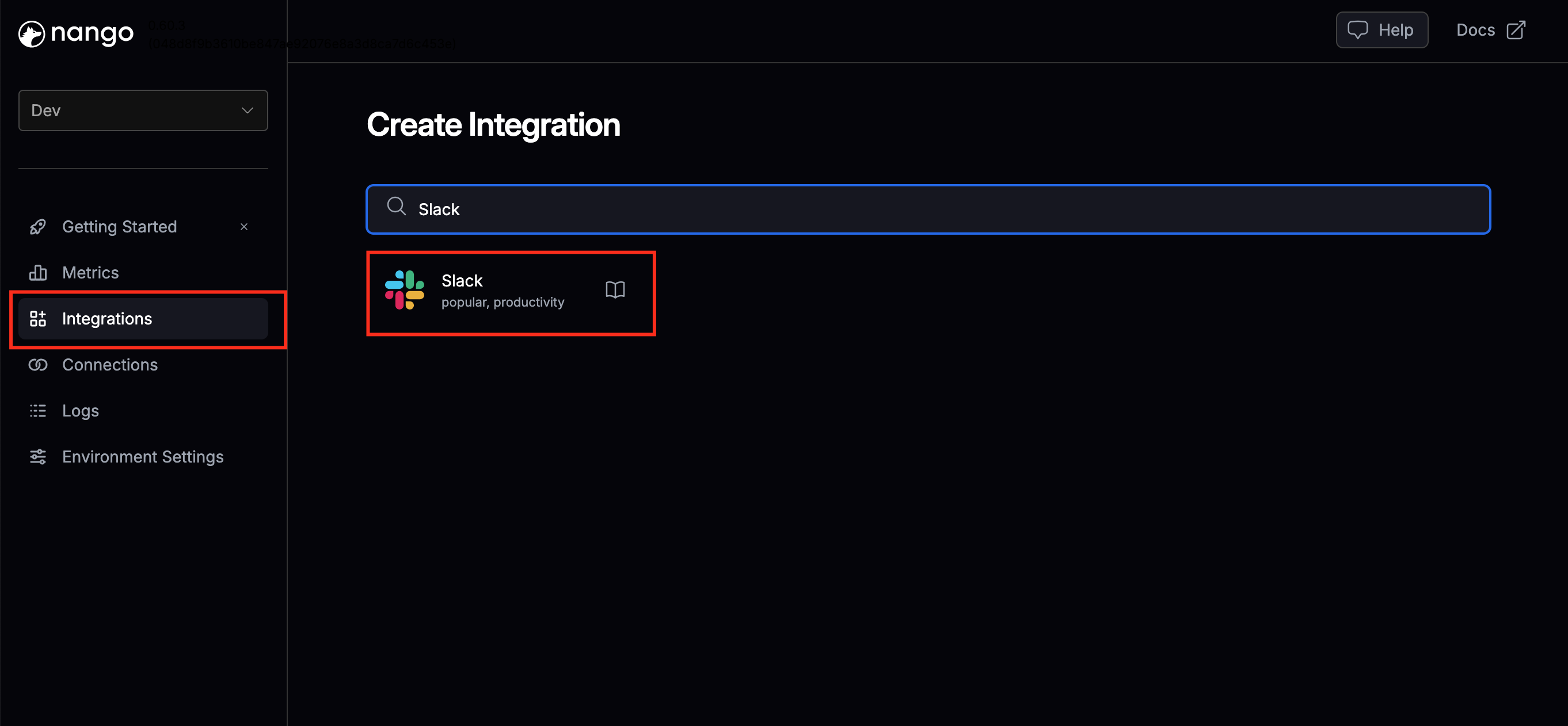The width and height of the screenshot is (1568, 726).
Task: Click the Help button
Action: (x=1381, y=29)
